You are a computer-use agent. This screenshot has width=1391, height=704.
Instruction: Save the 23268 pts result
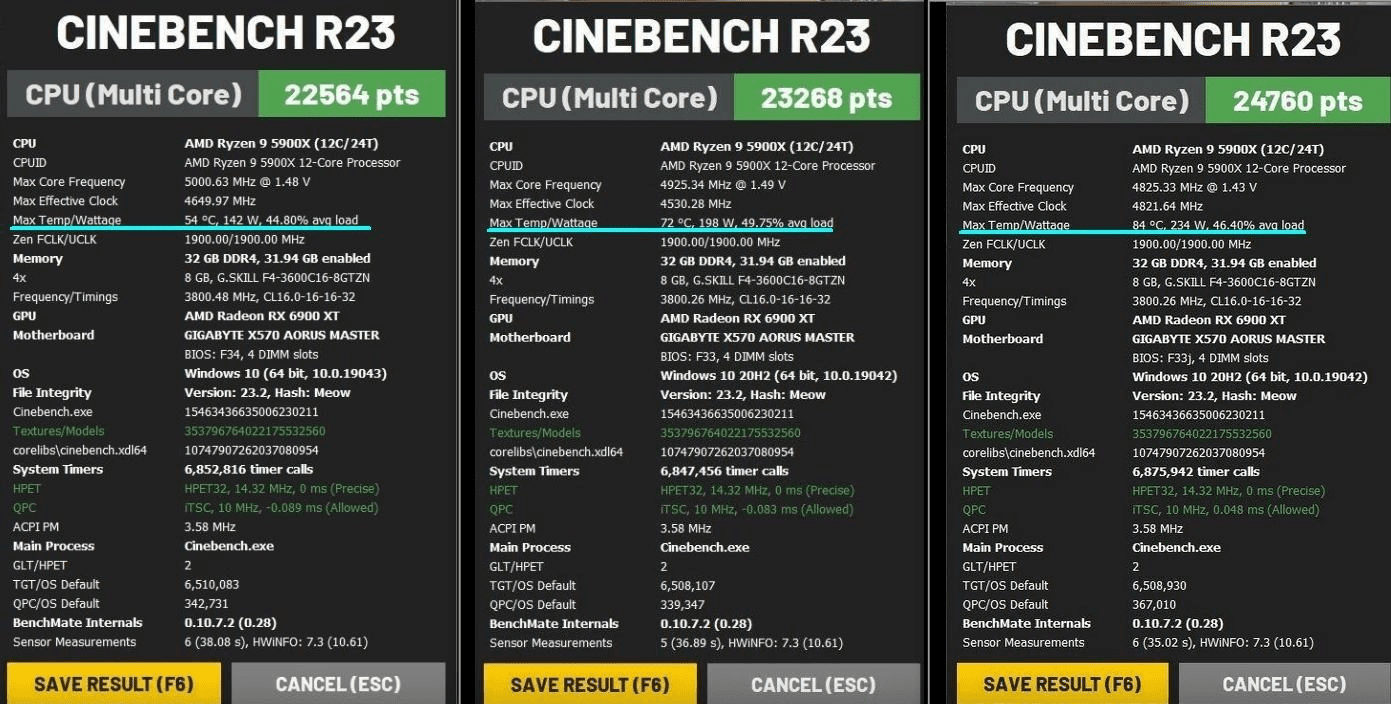(590, 685)
